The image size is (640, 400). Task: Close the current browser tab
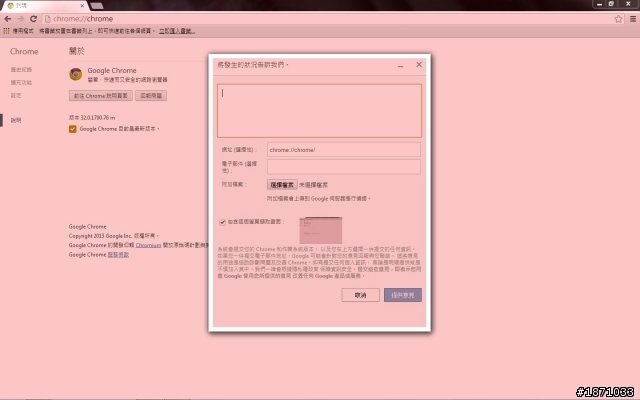[x=82, y=6]
